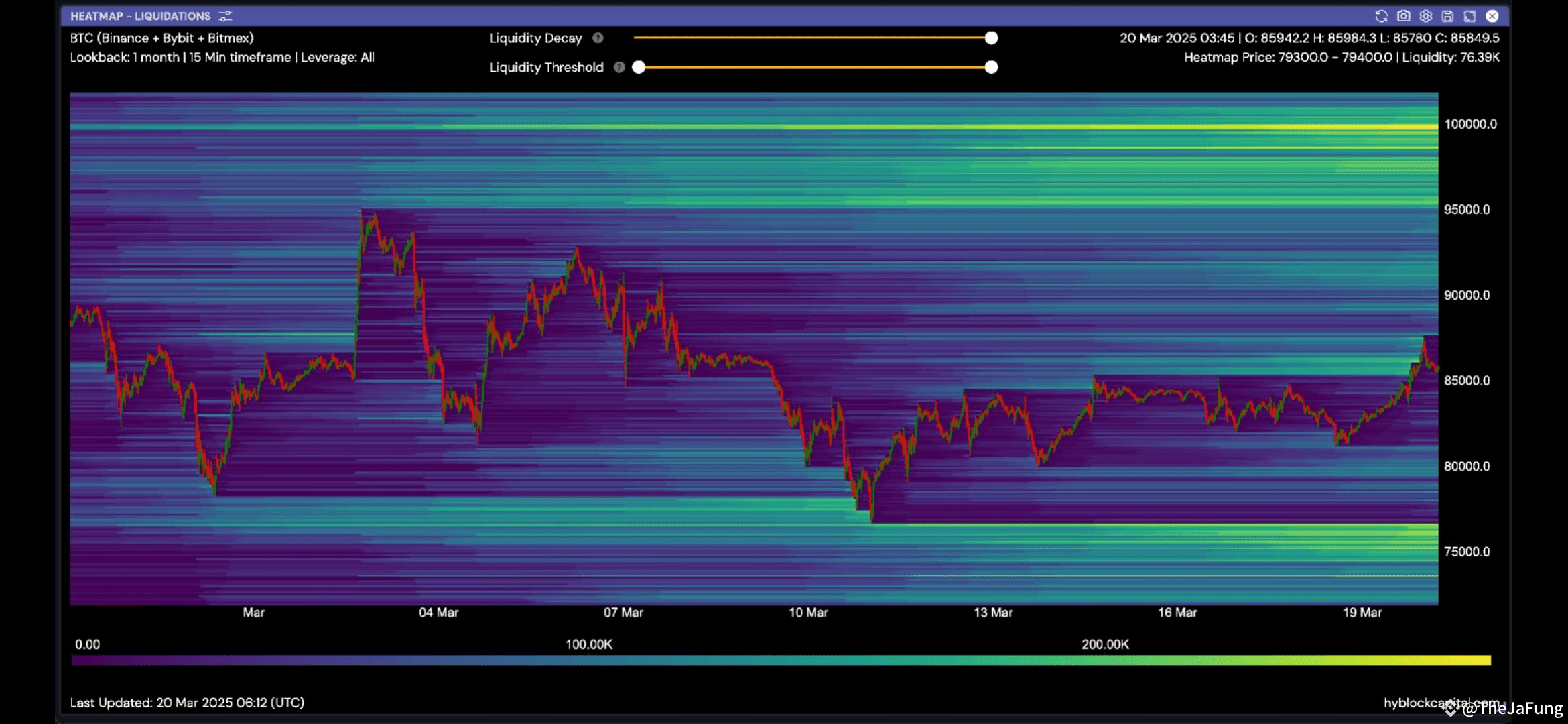
Task: Click the liquidity color gradient bar
Action: pos(781,660)
